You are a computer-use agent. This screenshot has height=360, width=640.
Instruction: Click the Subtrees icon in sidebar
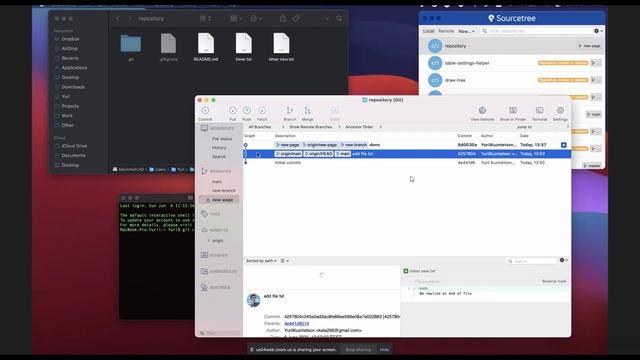click(204, 287)
